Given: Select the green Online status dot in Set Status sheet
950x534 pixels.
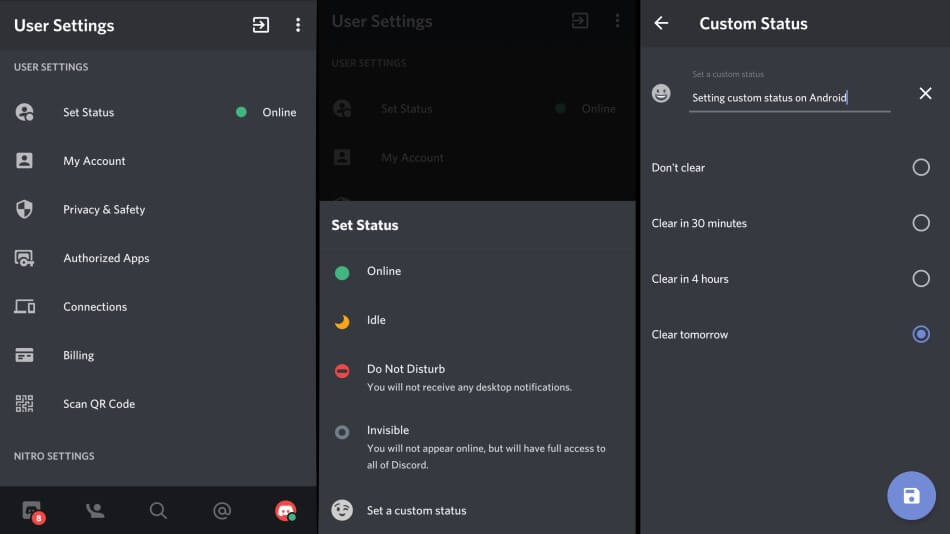Looking at the screenshot, I should coord(342,273).
